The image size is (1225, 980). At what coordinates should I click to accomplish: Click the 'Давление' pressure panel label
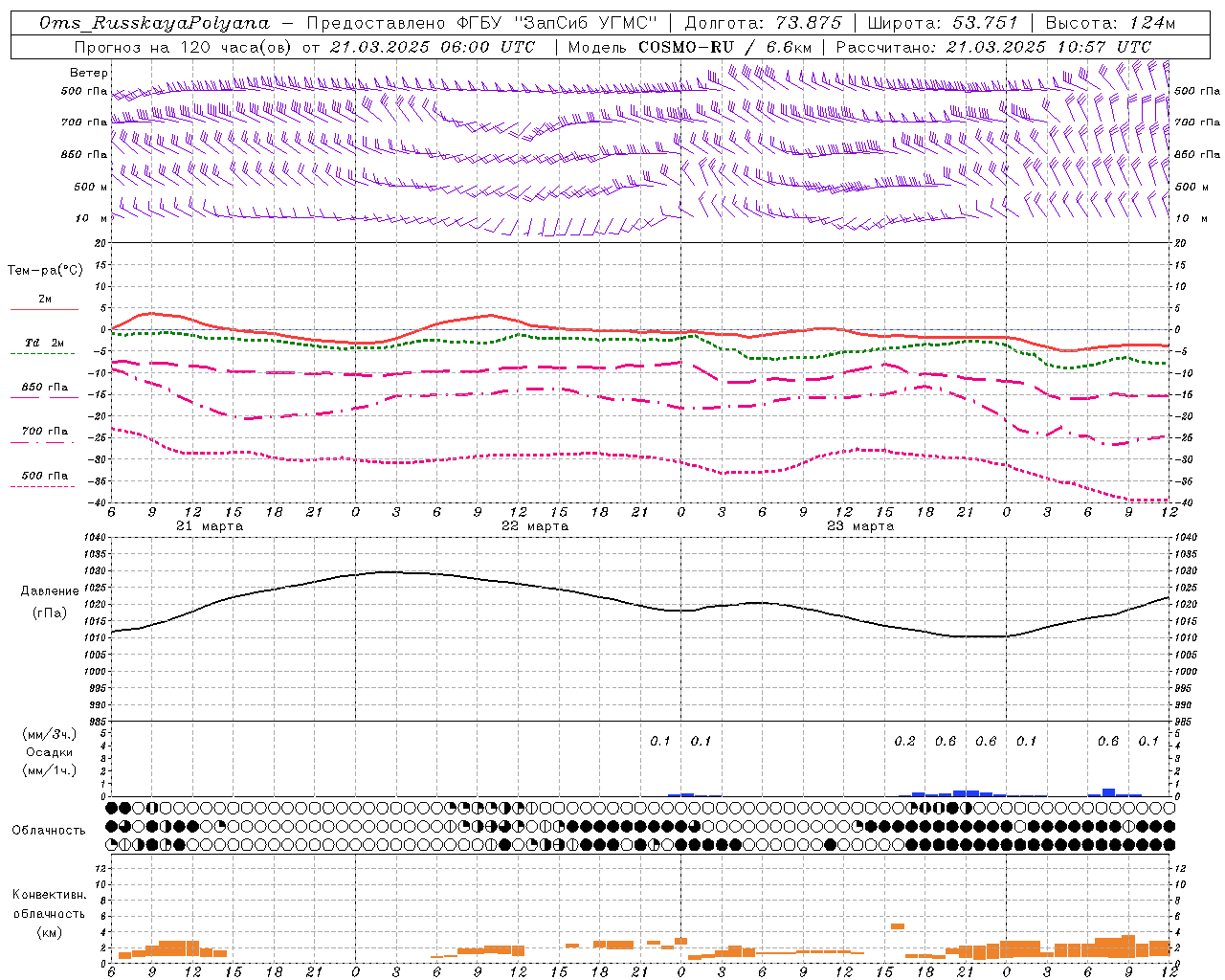click(50, 591)
